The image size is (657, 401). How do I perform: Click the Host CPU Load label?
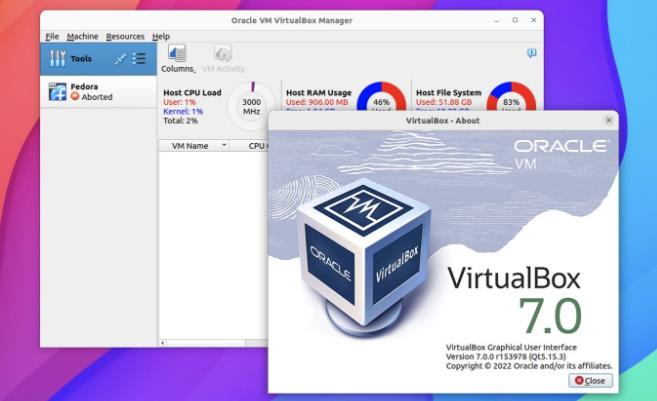(x=192, y=93)
